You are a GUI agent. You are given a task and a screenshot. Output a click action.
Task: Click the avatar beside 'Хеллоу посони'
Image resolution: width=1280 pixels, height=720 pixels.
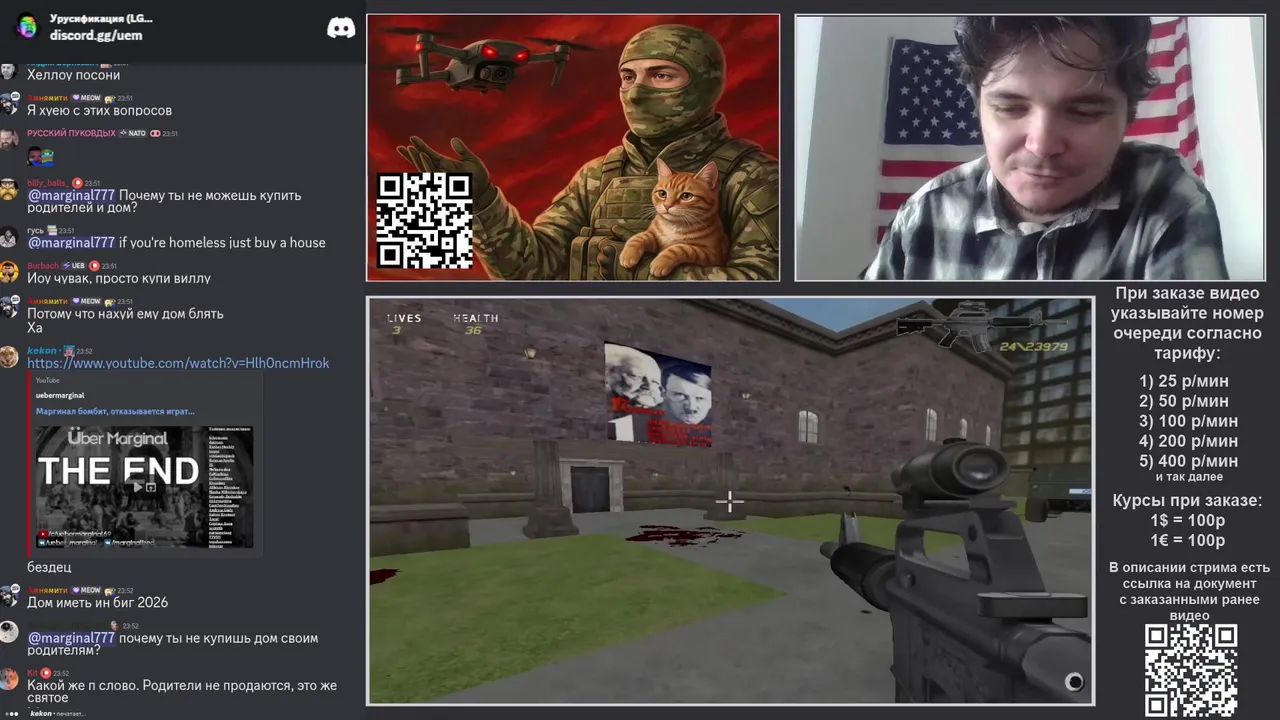[9, 70]
